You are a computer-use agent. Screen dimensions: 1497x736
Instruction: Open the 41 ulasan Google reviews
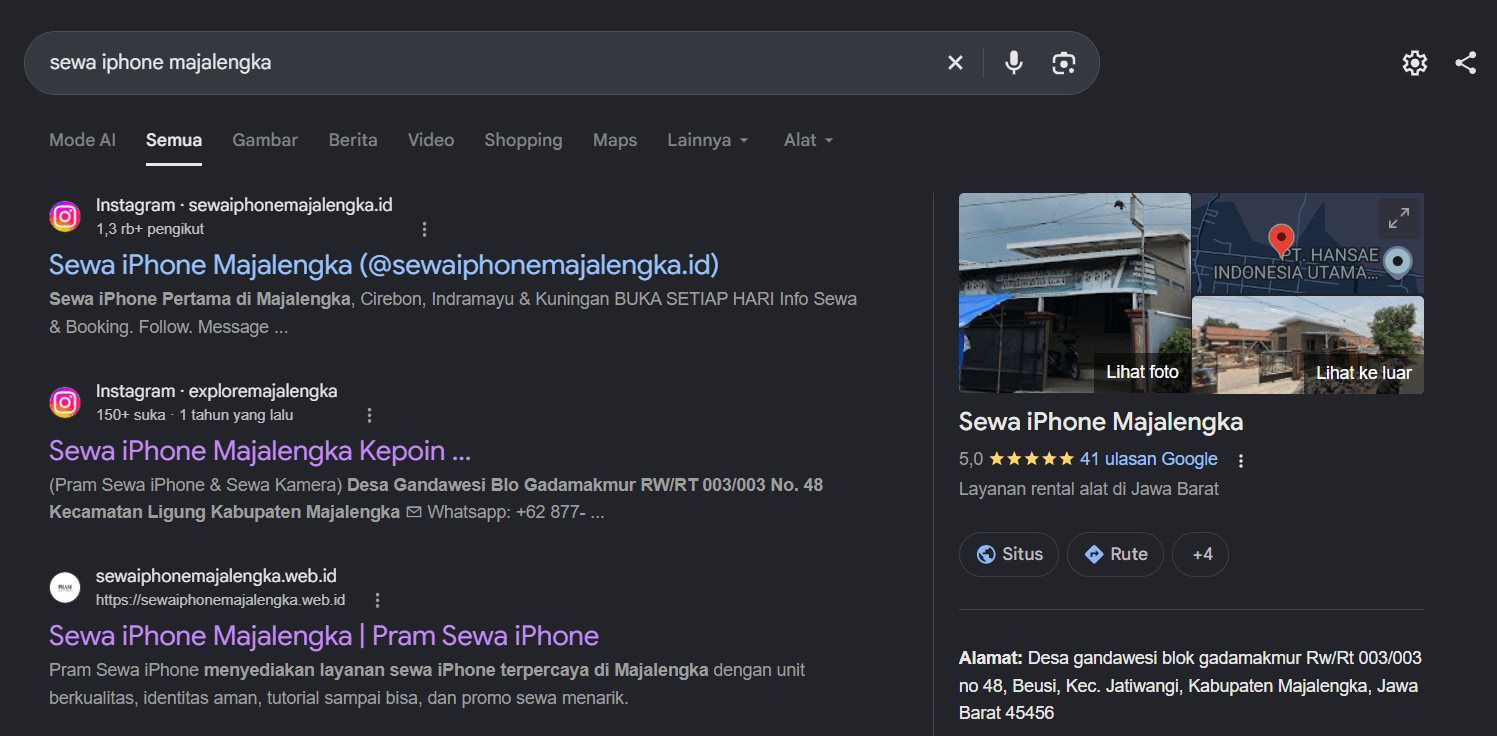point(1149,459)
